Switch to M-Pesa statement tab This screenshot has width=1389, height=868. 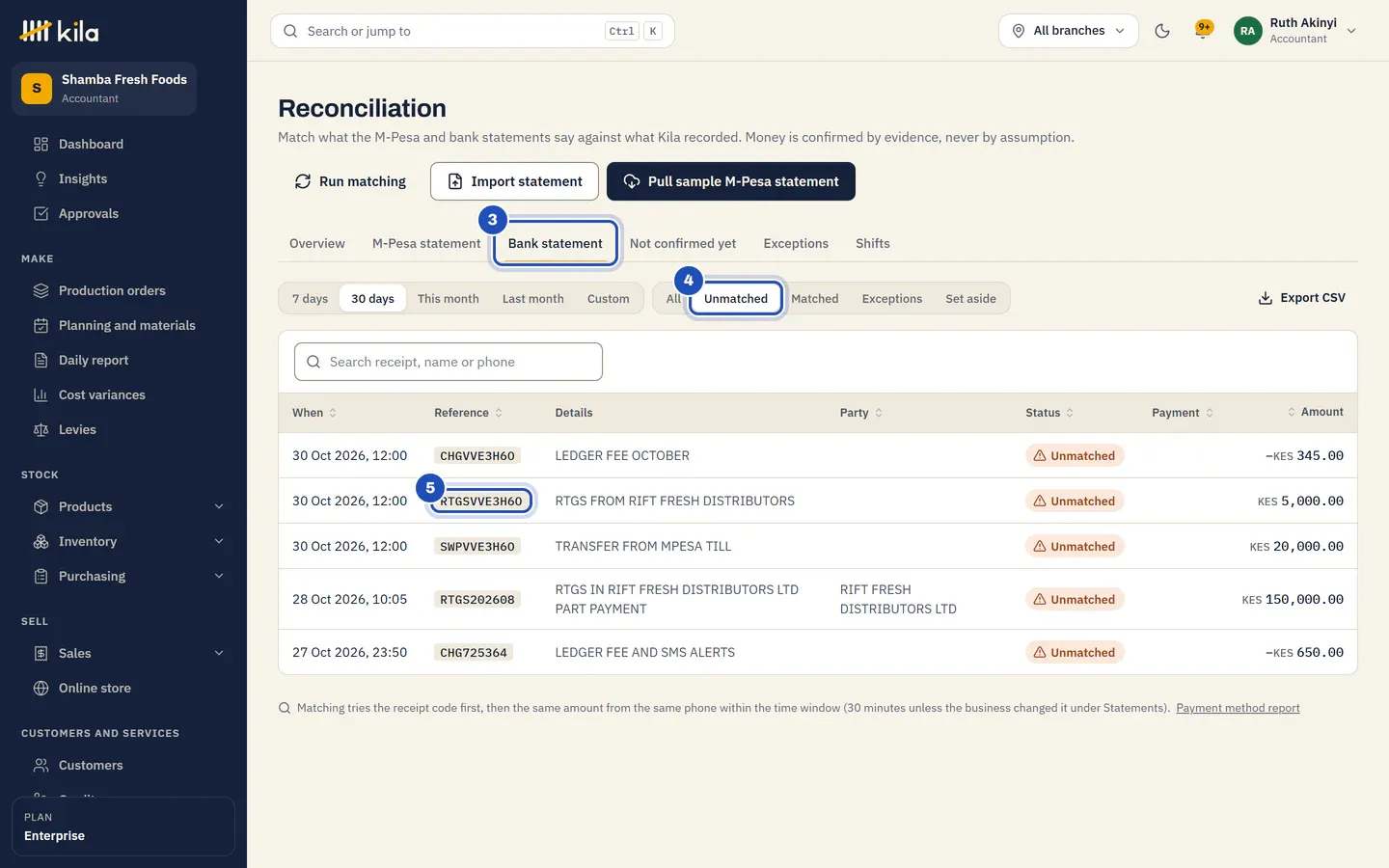click(426, 243)
